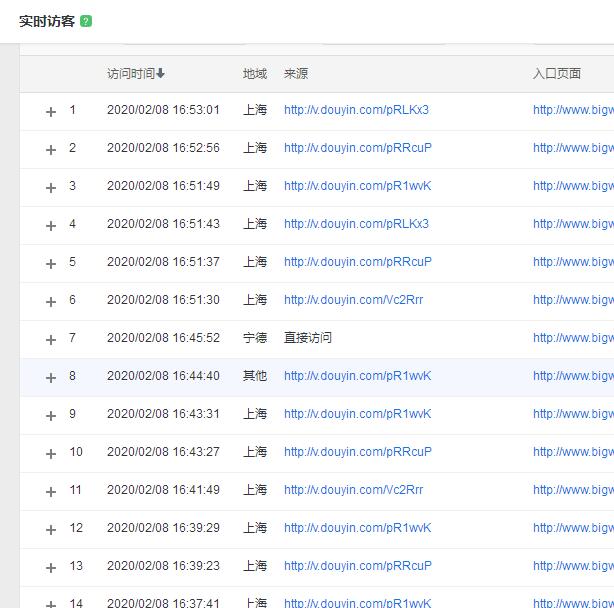Select timestamp 2020/02/08 16:39:23
Screen dimensions: 614x608
pos(163,566)
